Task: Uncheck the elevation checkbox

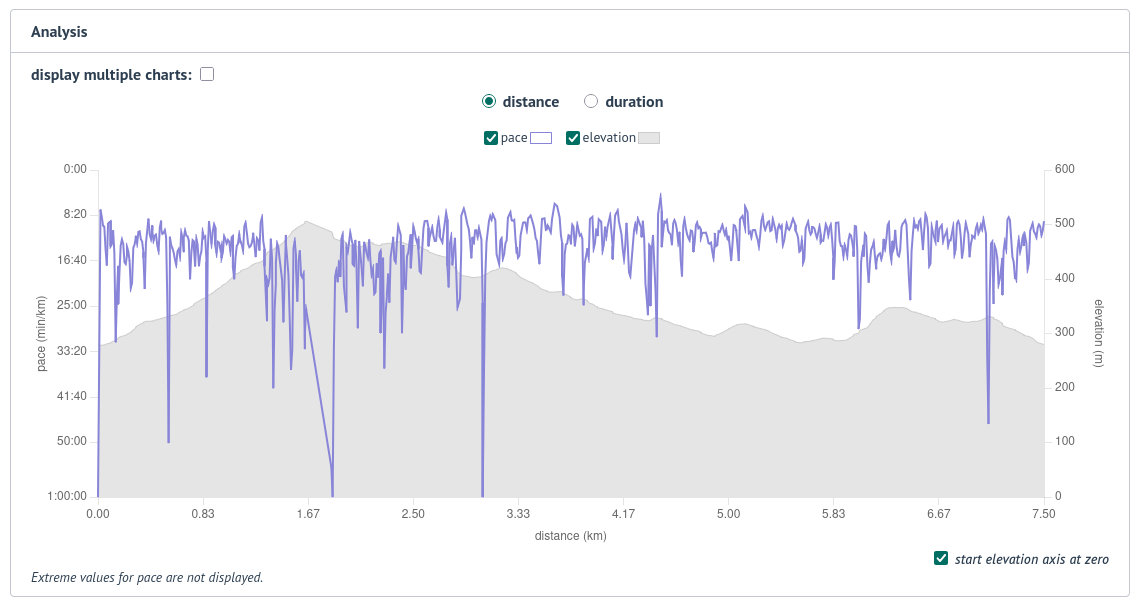Action: 573,137
